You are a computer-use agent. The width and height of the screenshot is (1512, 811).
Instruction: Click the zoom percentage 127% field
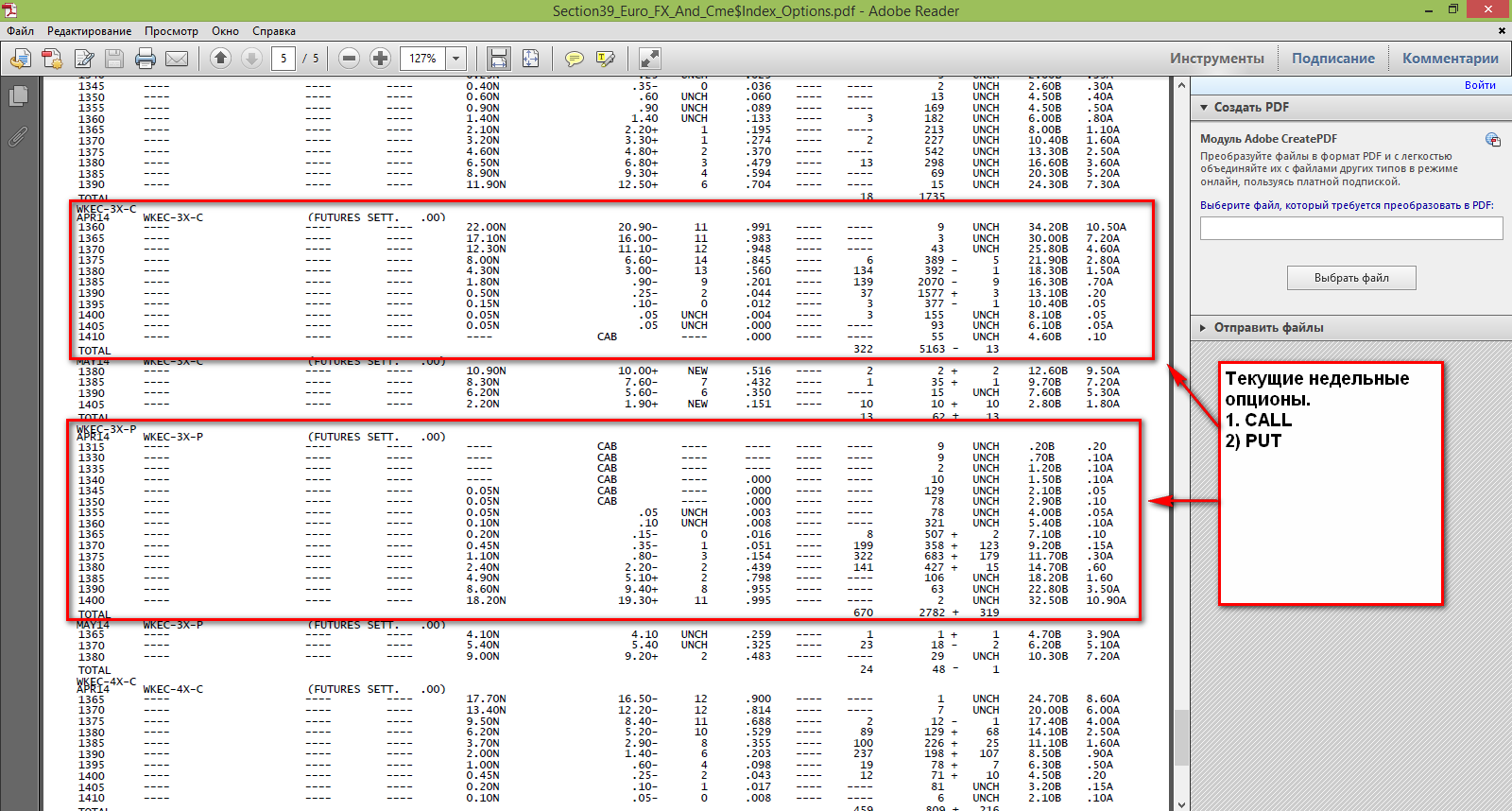click(x=423, y=59)
